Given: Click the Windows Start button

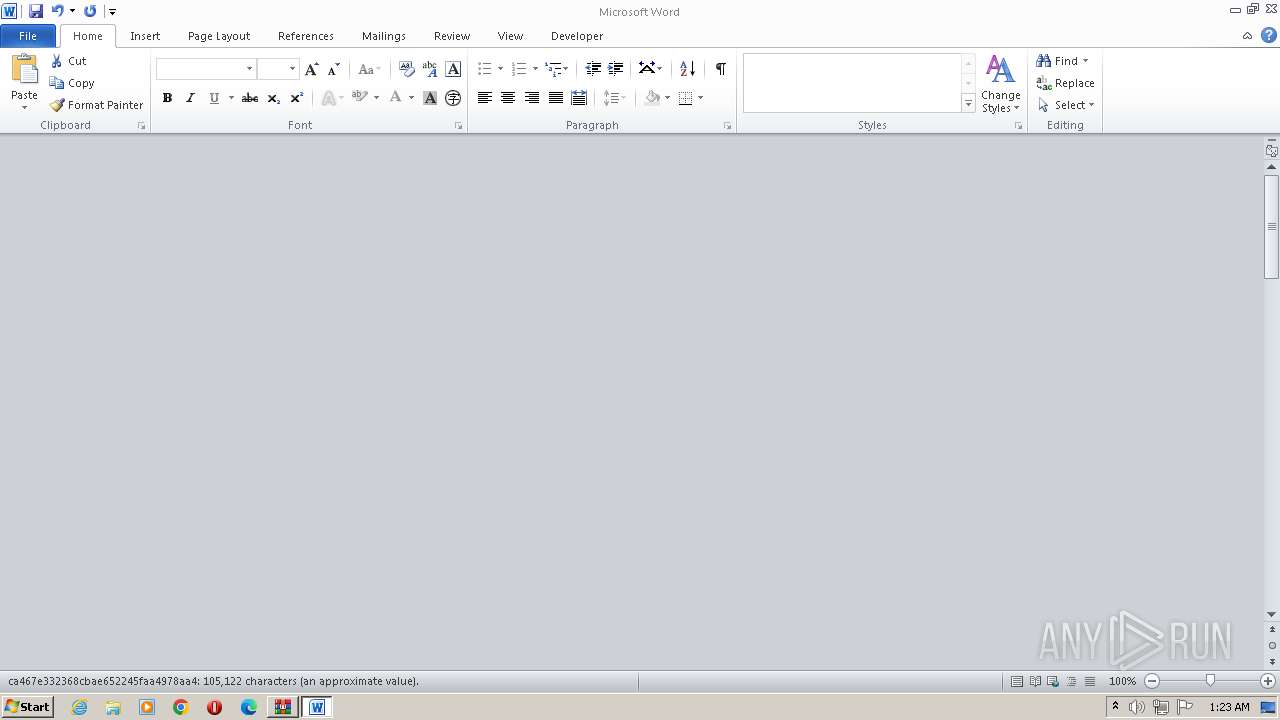Looking at the screenshot, I should (27, 707).
